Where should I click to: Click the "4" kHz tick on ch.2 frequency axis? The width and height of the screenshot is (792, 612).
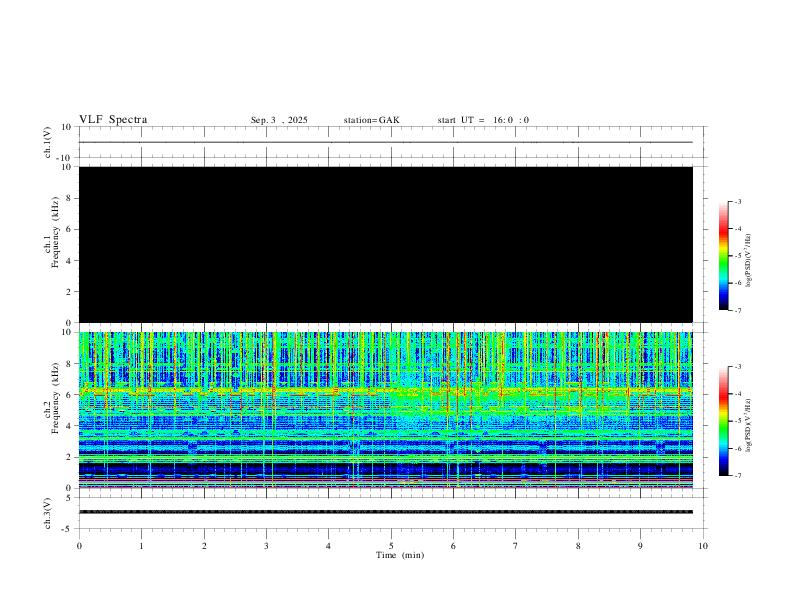pos(69,426)
